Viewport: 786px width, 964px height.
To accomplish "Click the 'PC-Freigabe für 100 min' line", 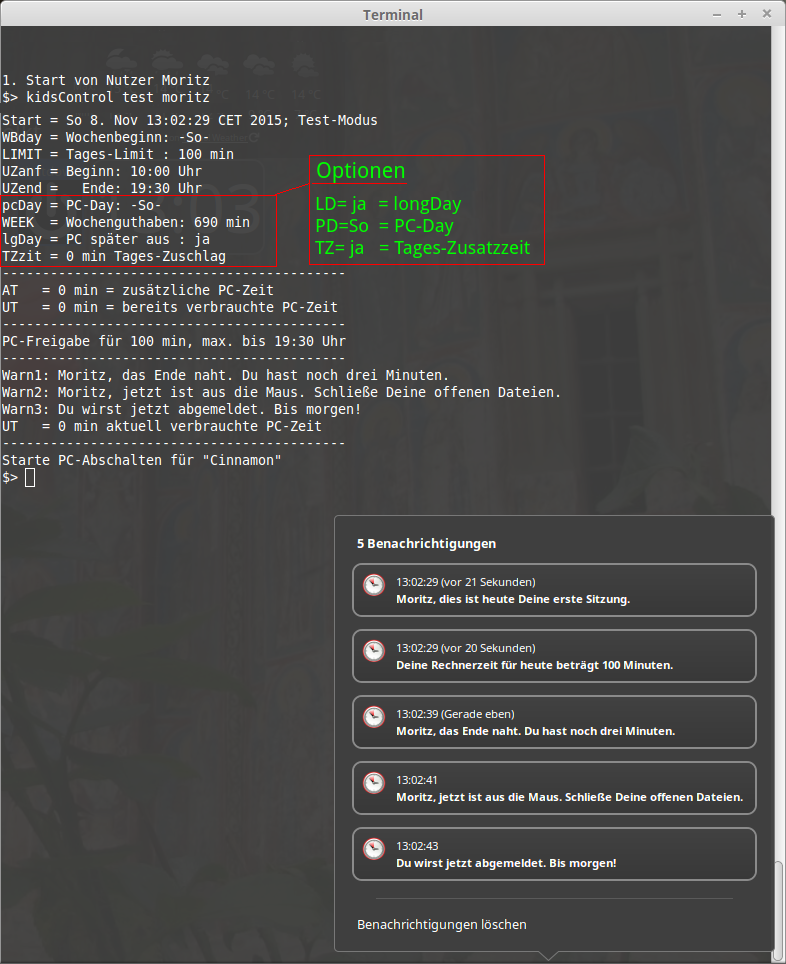I will (x=173, y=341).
